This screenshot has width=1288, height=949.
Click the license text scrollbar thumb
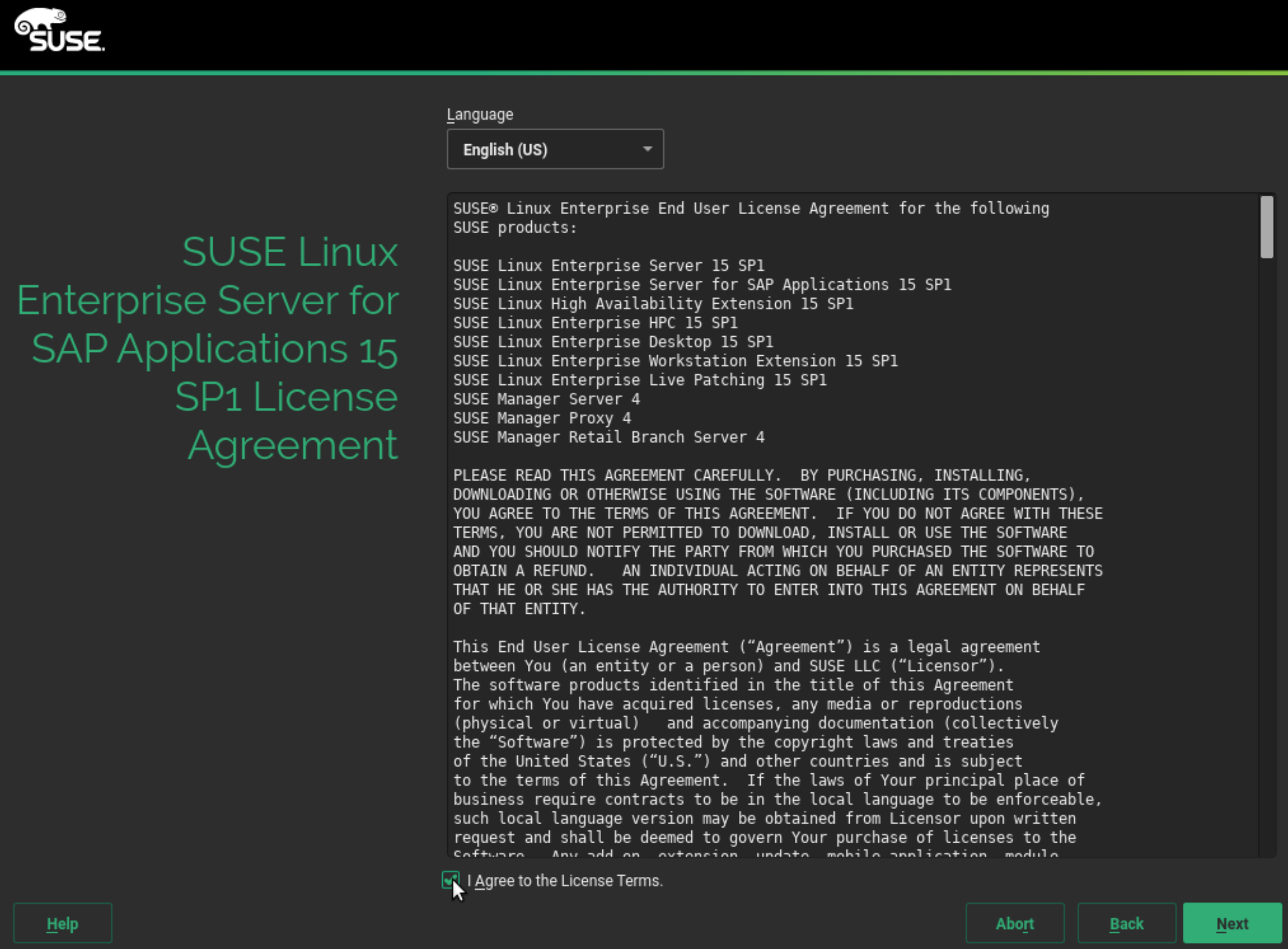pyautogui.click(x=1267, y=227)
